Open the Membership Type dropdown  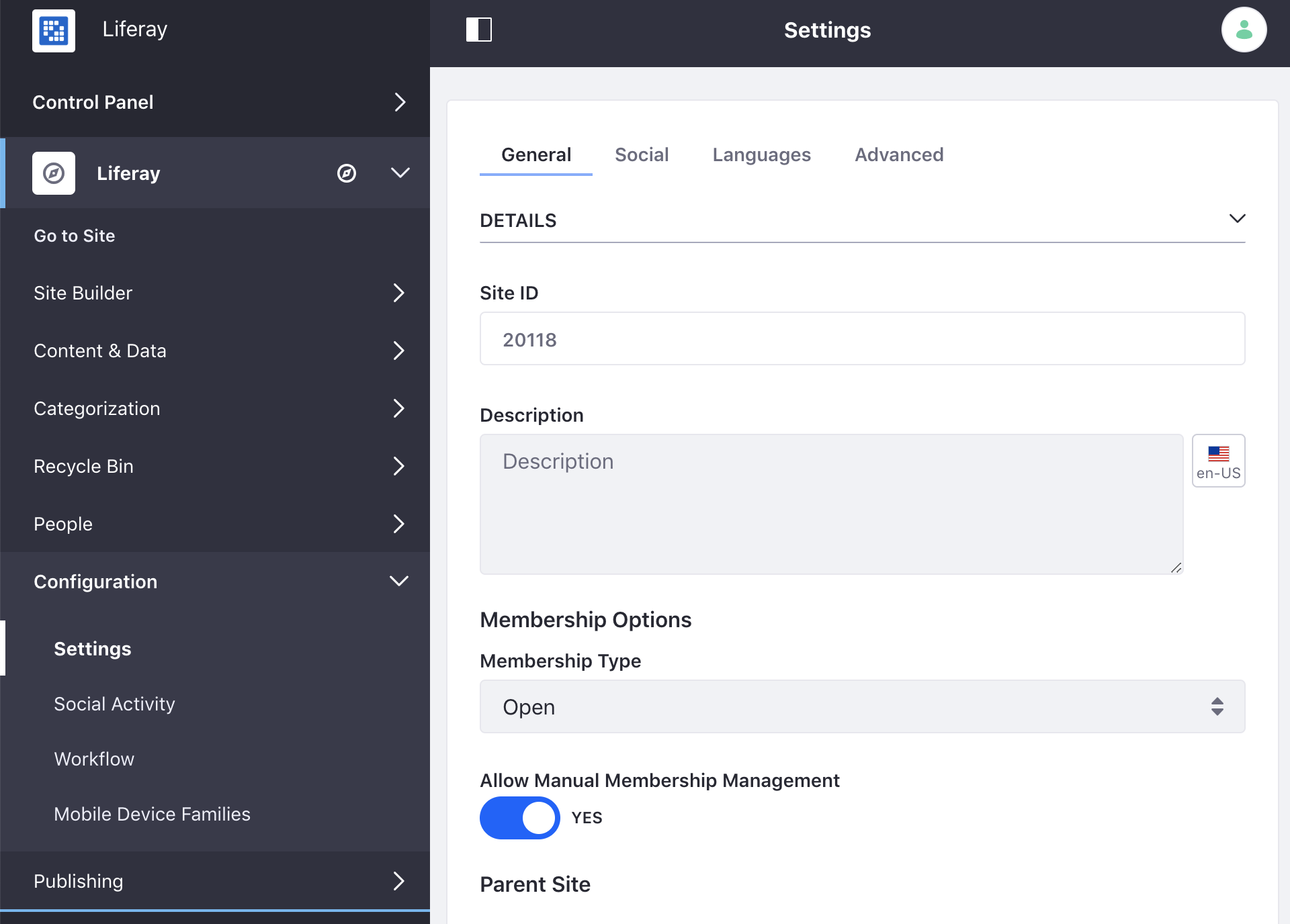pyautogui.click(x=862, y=706)
